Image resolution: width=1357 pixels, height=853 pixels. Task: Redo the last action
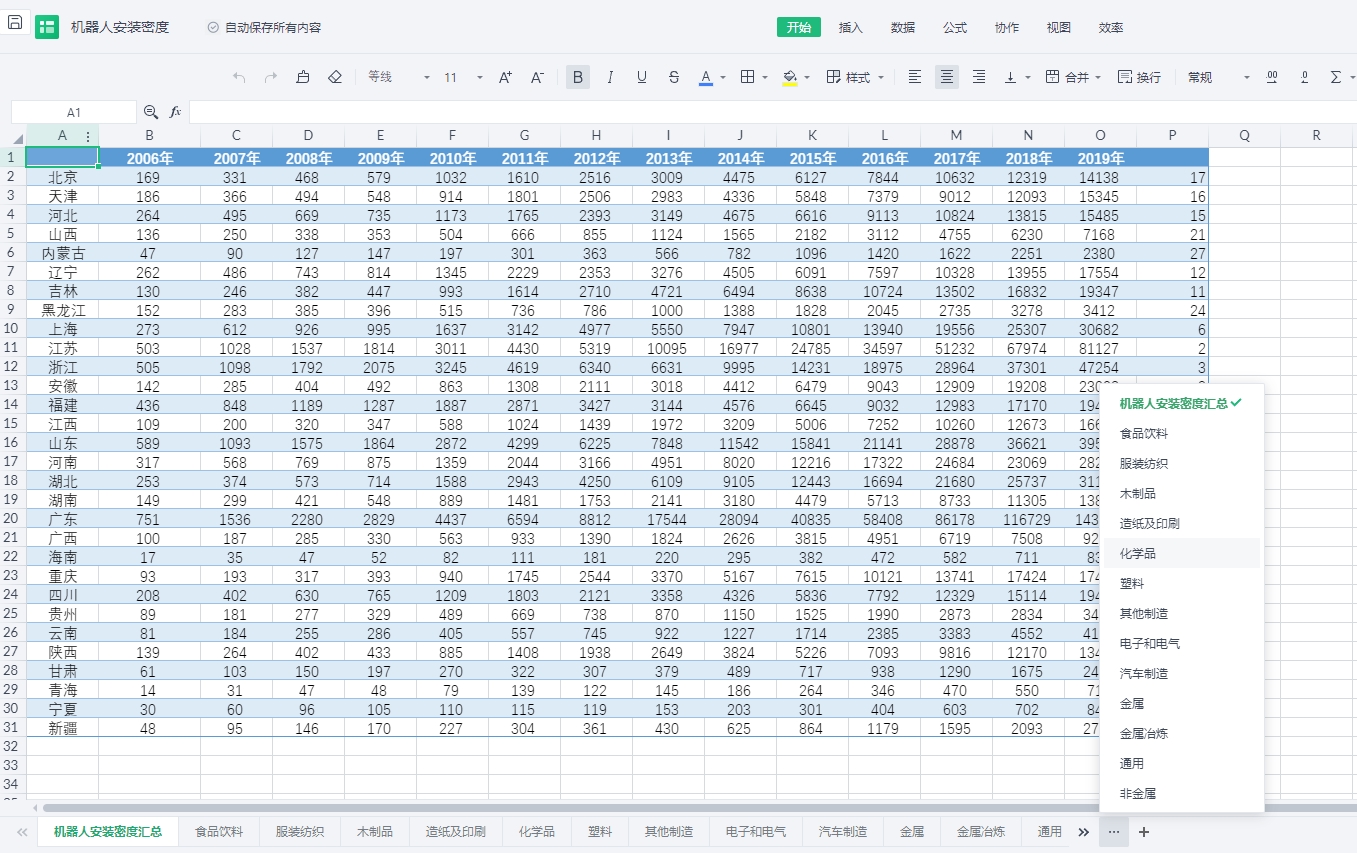[x=271, y=77]
